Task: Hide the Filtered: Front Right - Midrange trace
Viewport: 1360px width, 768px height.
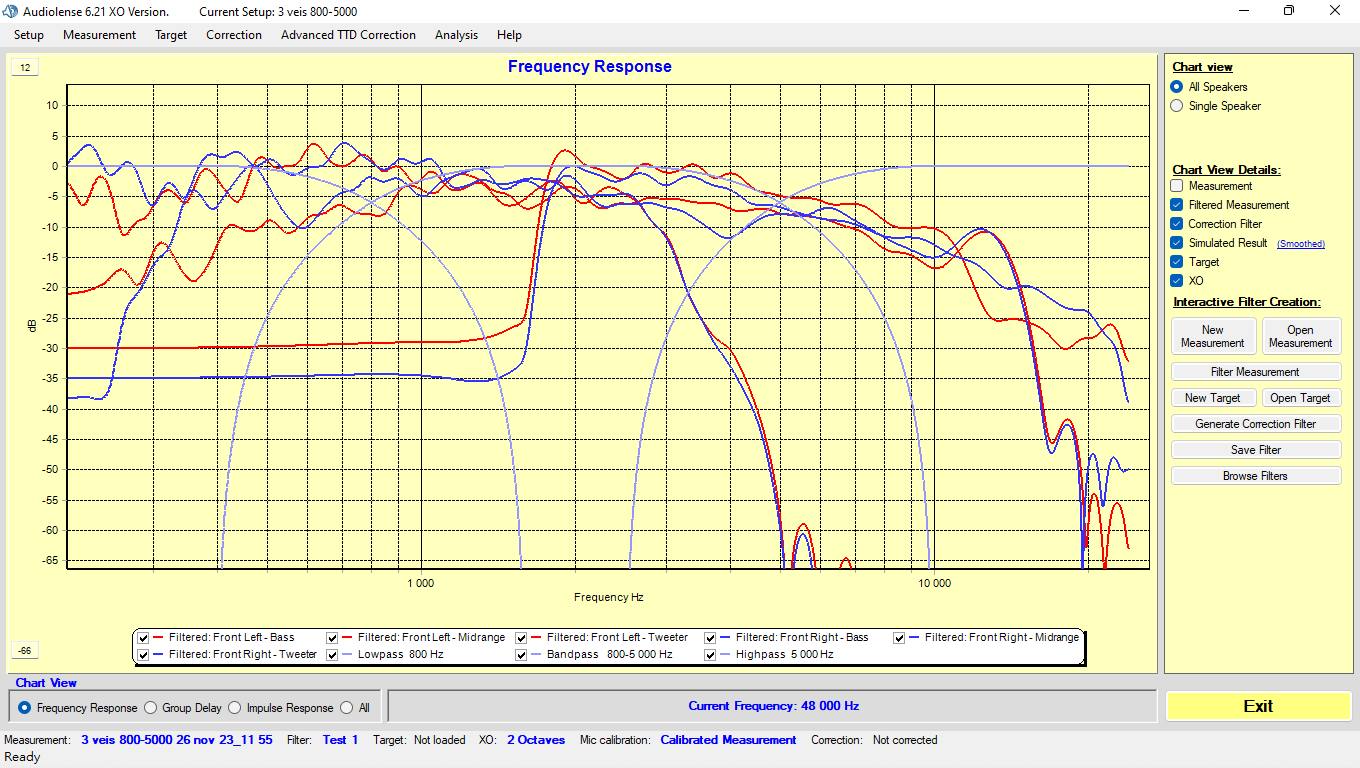Action: pos(900,638)
